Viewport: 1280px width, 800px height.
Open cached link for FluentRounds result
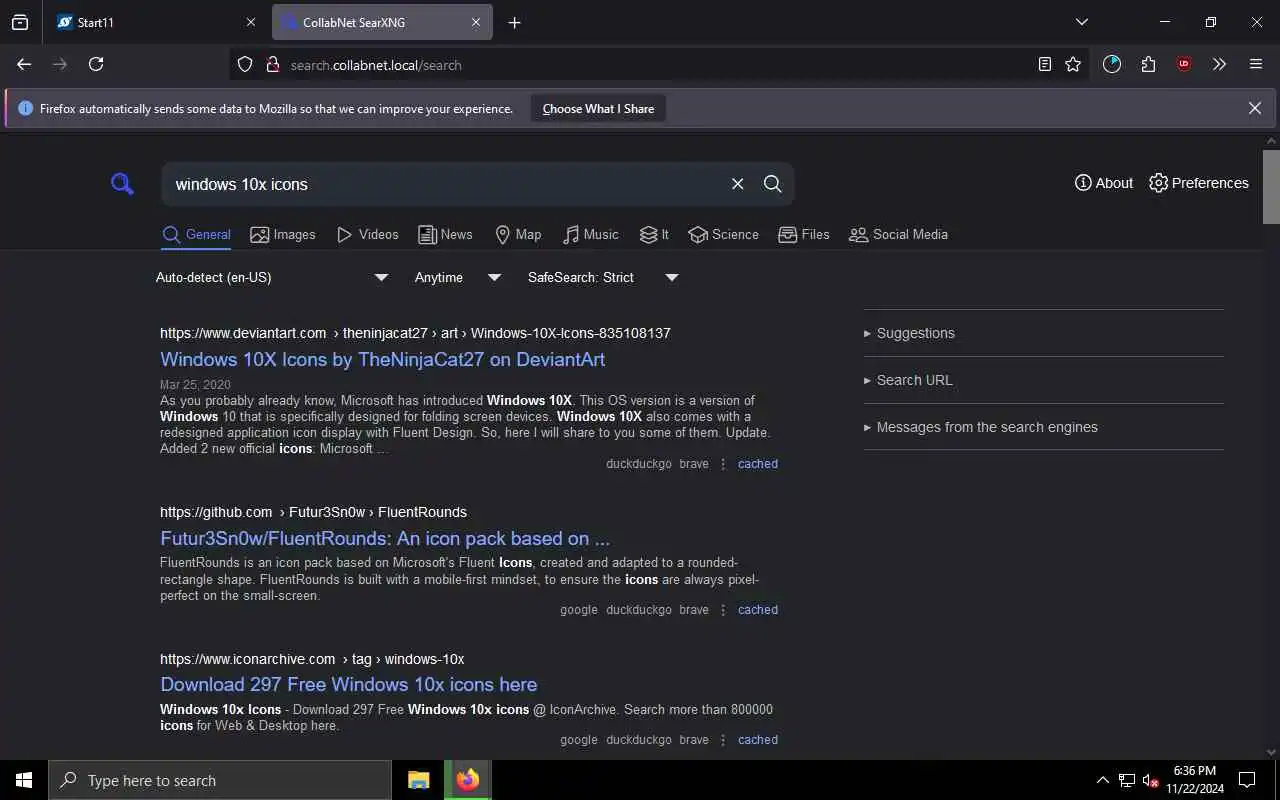coord(758,610)
